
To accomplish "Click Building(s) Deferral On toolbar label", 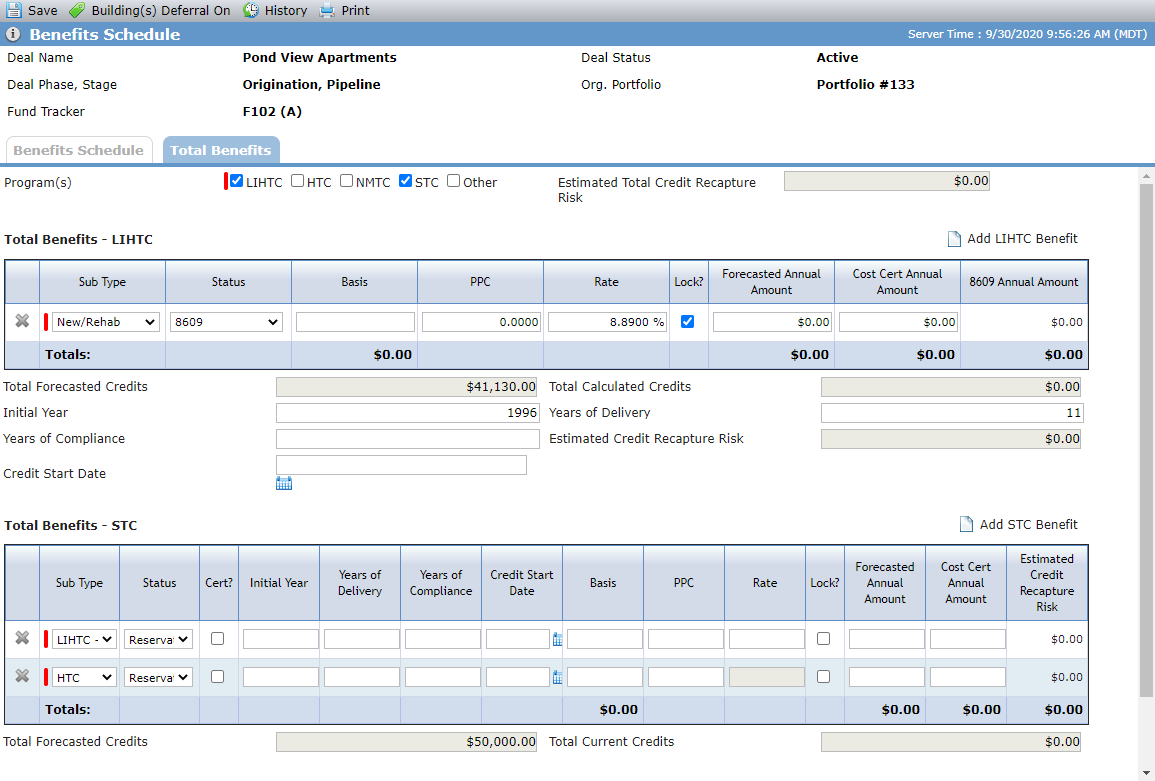I will pyautogui.click(x=161, y=10).
